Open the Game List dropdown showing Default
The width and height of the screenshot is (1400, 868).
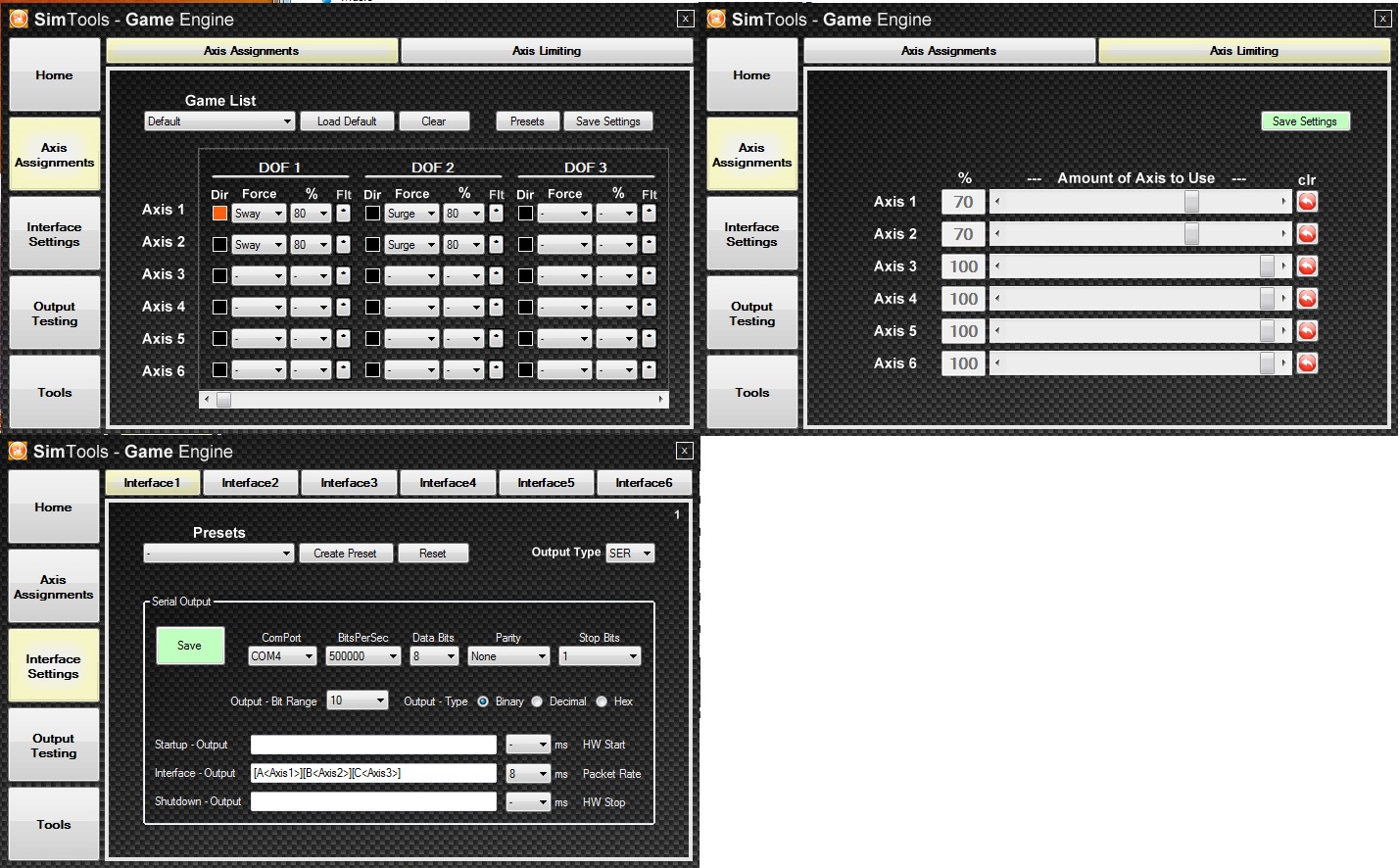click(219, 121)
